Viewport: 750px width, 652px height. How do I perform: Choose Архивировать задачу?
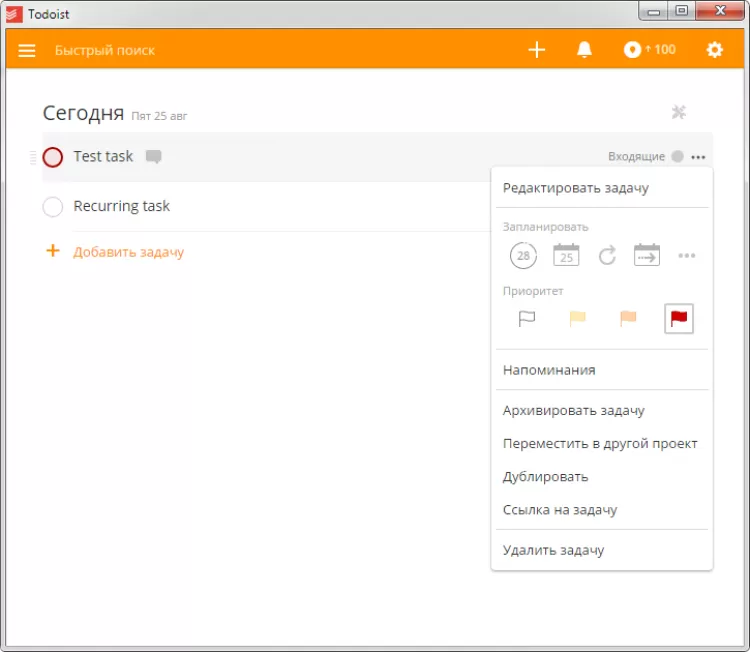(574, 411)
